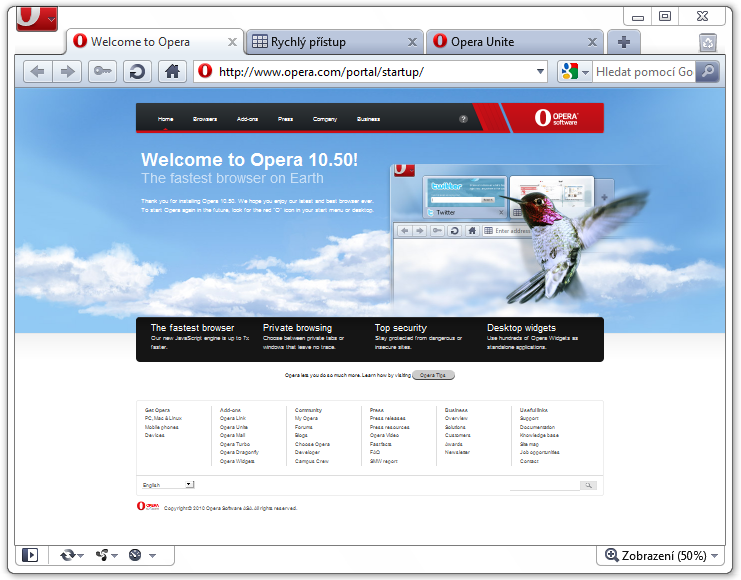Click the magnifier search button in toolbar
Viewport: 741px width, 580px height.
(x=707, y=72)
